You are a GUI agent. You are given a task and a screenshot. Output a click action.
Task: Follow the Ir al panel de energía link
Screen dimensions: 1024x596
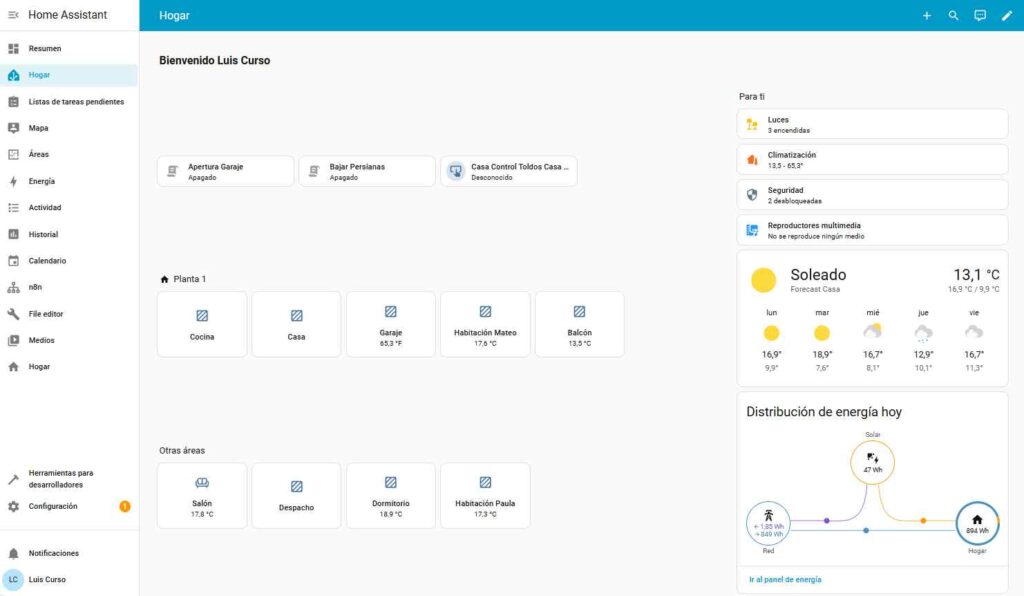785,579
